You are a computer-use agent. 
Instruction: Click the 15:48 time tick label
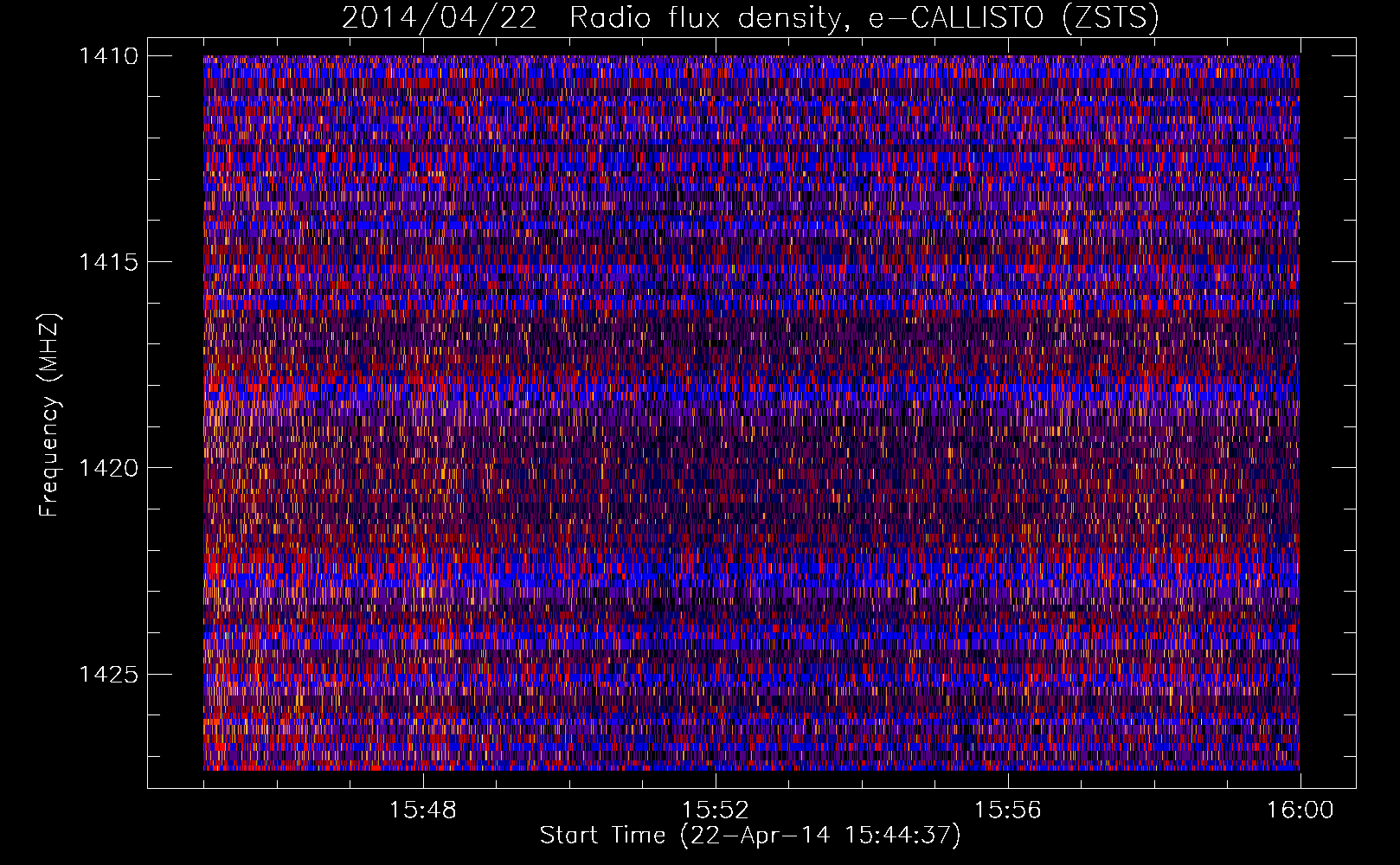(423, 811)
